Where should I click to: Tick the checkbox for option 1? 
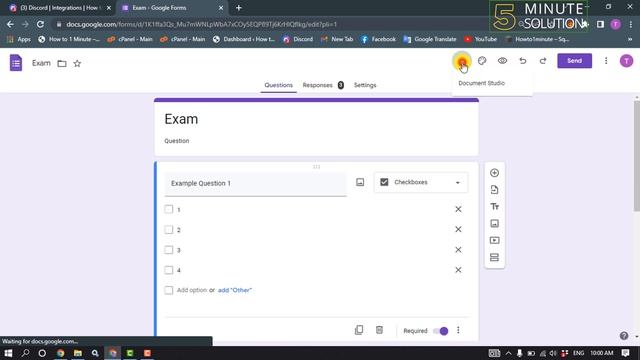(169, 209)
